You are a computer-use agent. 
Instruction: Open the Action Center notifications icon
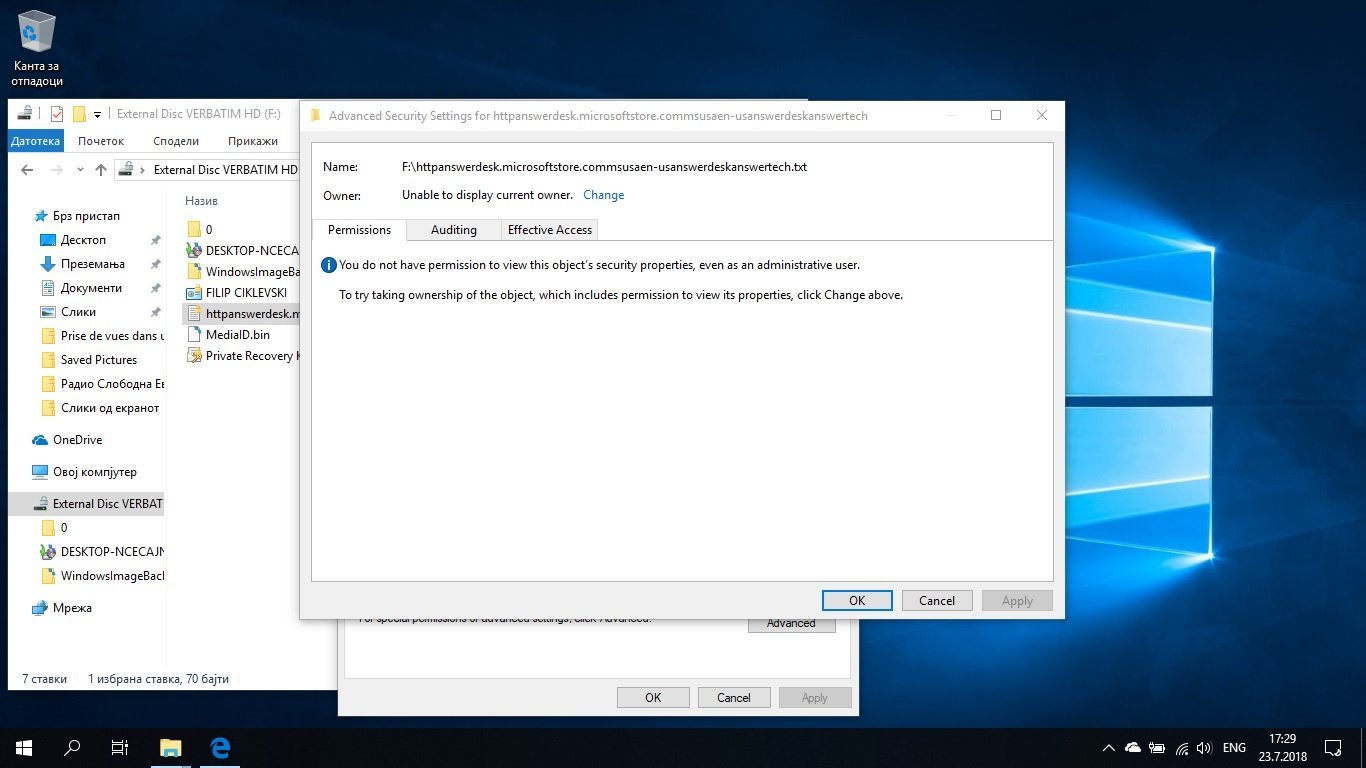click(1333, 748)
